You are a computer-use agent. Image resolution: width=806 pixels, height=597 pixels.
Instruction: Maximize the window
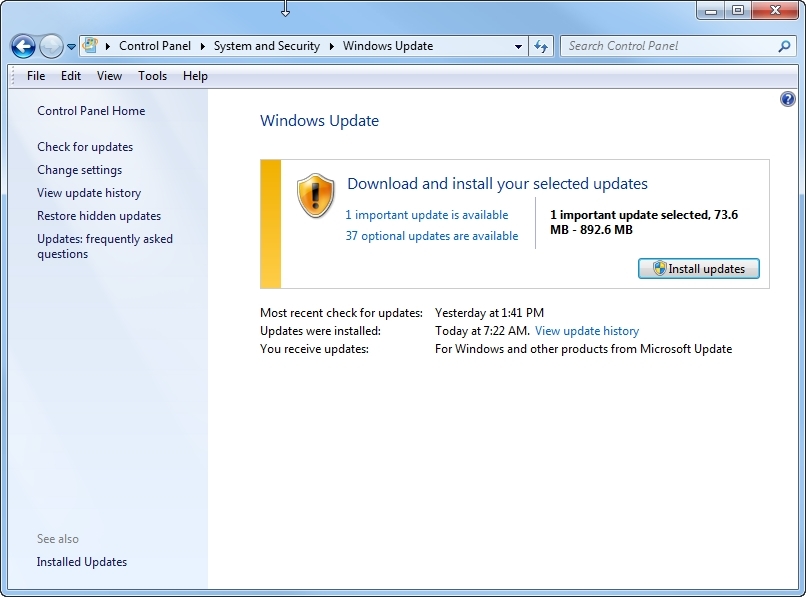(738, 10)
